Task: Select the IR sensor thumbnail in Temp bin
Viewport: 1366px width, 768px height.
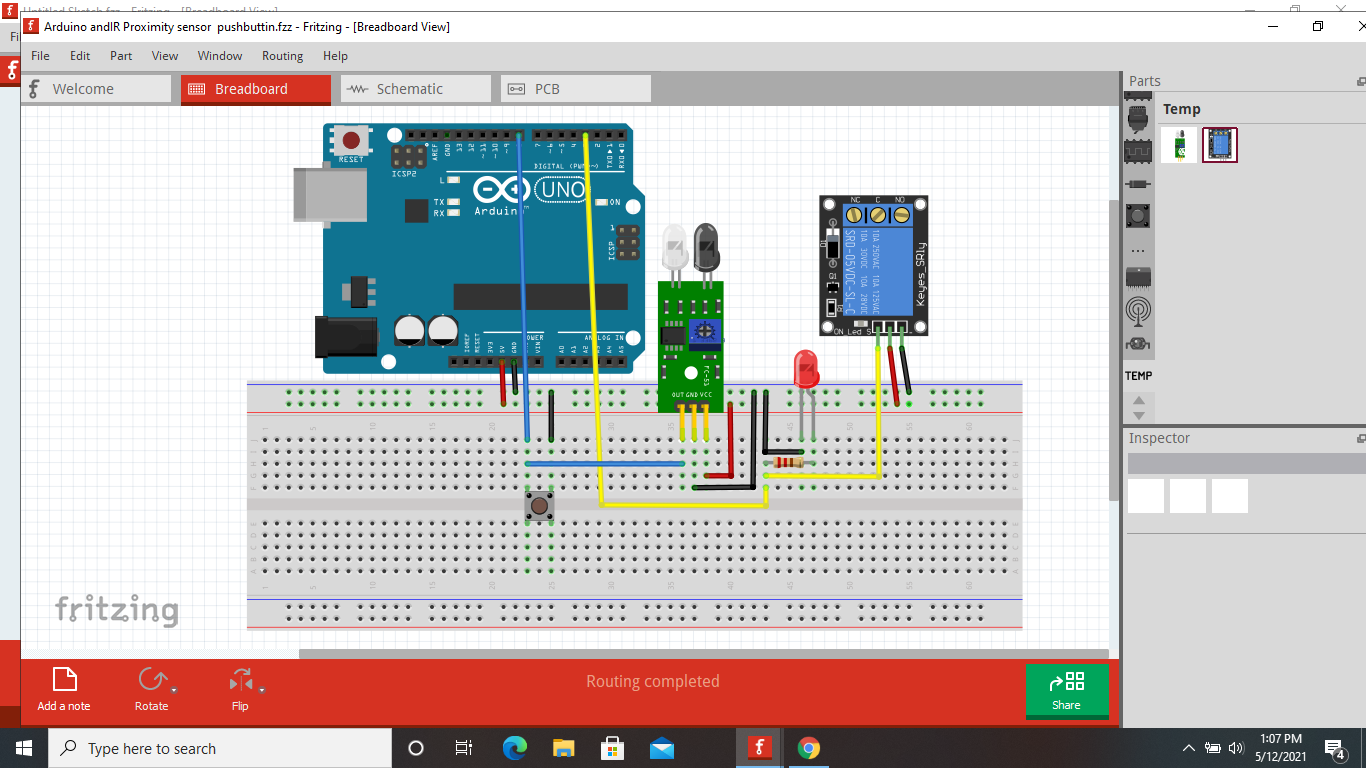Action: click(x=1177, y=145)
